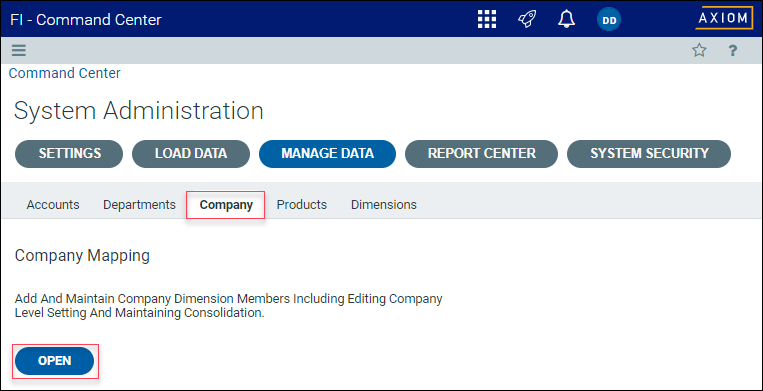763x391 pixels.
Task: Click the Company tab
Action: point(226,205)
